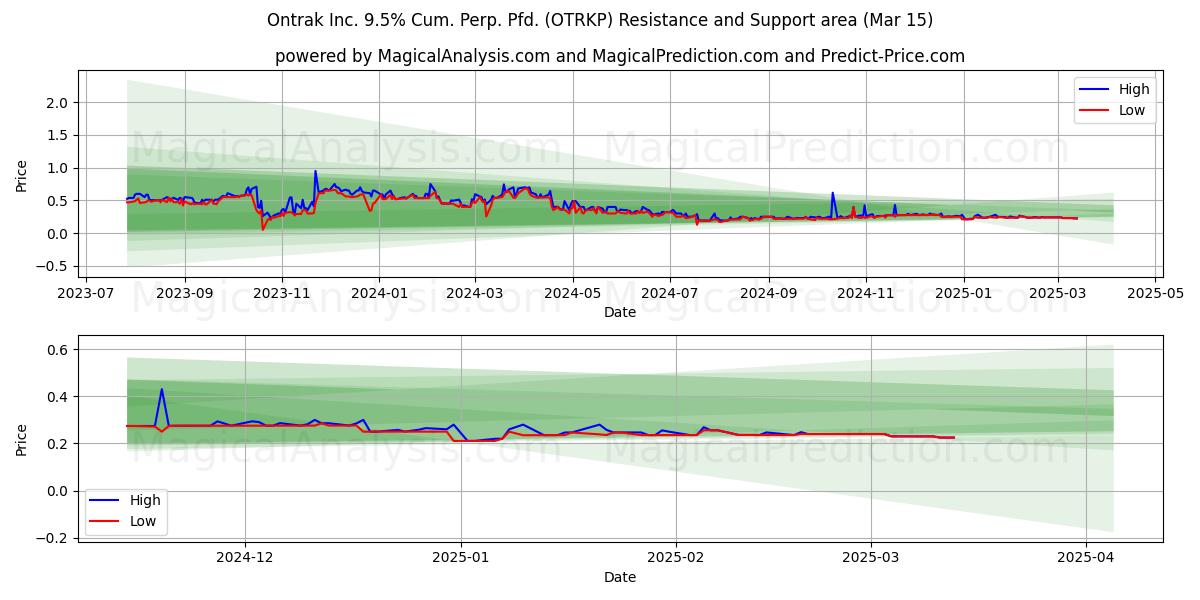This screenshot has height=600, width=1200.
Task: Click the 2025-02 tick on bottom chart
Action: point(676,559)
